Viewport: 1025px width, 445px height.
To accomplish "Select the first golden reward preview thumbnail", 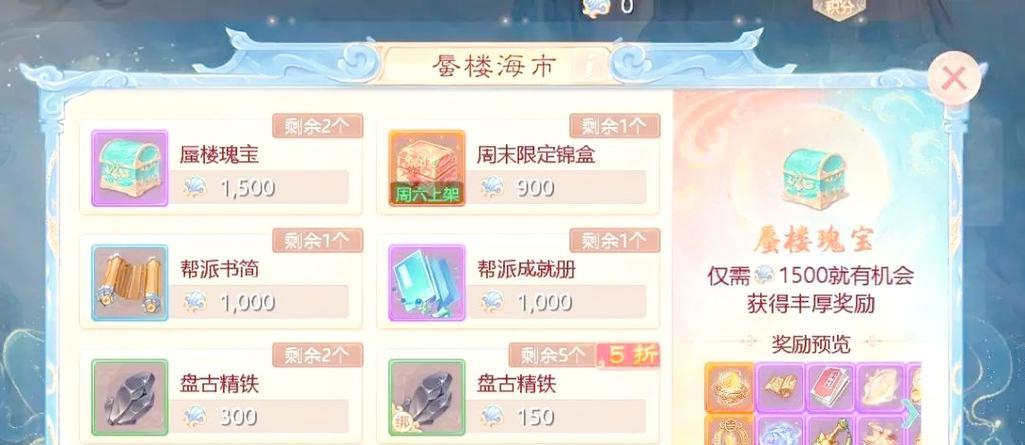I will 730,387.
